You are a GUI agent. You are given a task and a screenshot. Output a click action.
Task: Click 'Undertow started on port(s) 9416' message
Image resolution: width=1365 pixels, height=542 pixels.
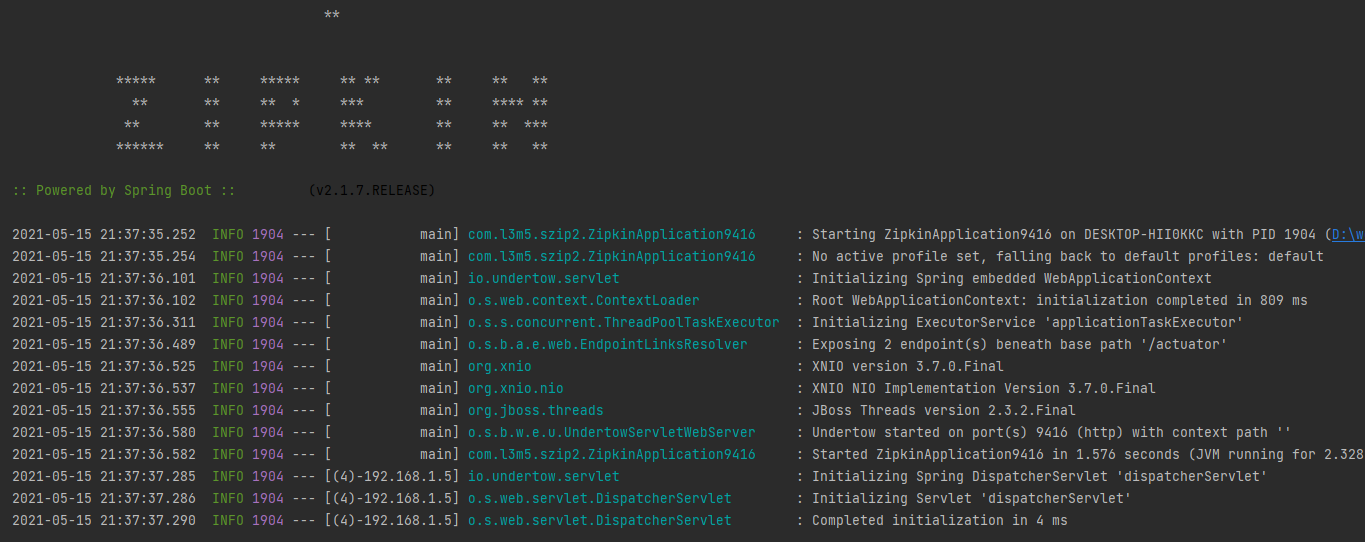pyautogui.click(x=1051, y=433)
